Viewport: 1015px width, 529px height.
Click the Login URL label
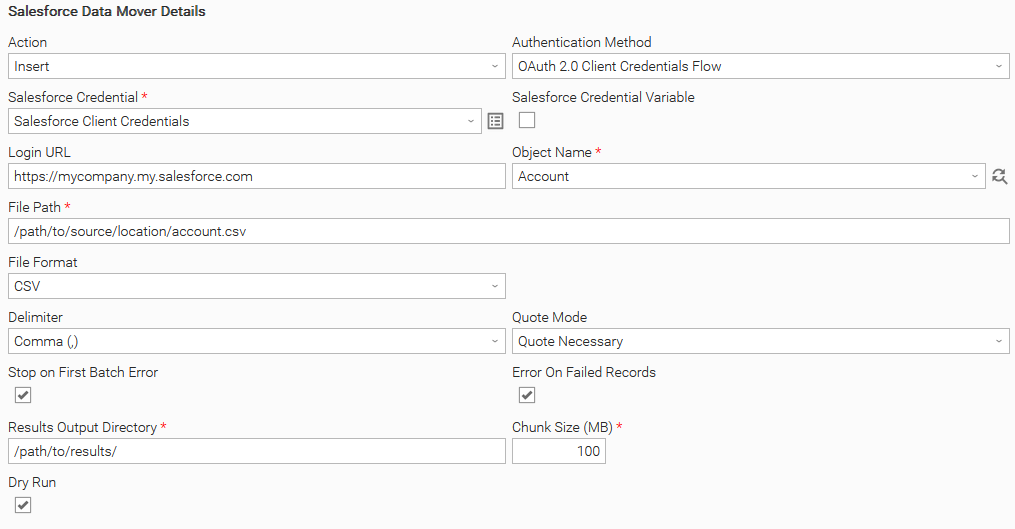point(39,152)
